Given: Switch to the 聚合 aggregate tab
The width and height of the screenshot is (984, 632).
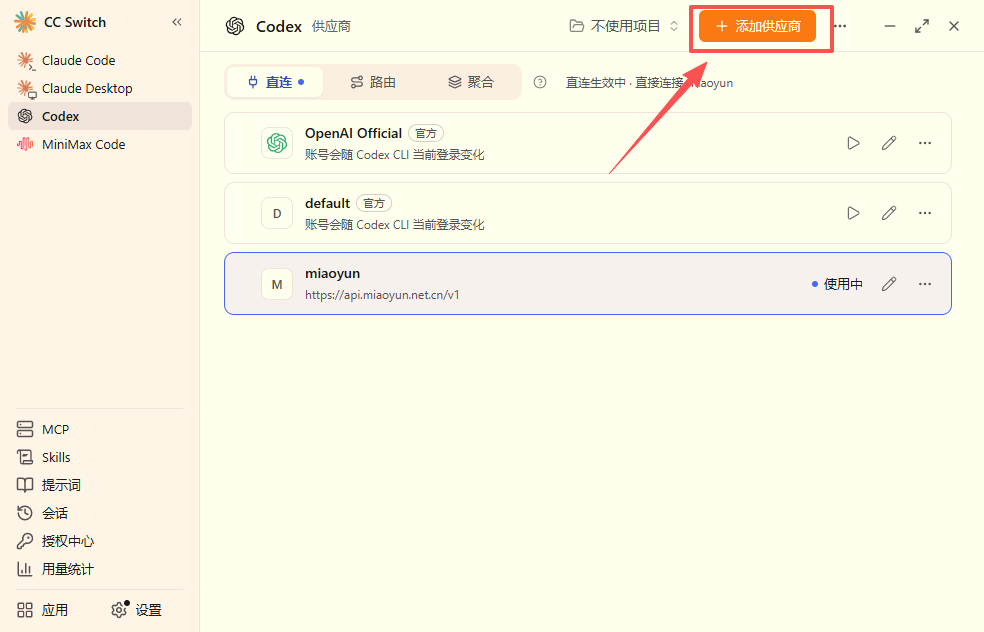Looking at the screenshot, I should [471, 82].
